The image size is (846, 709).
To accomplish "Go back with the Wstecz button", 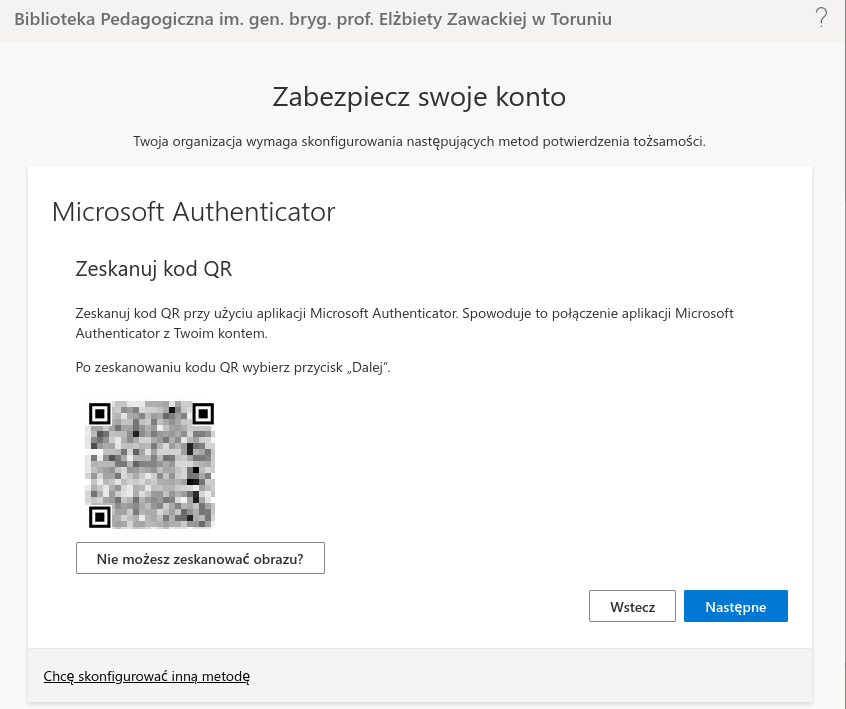I will pos(632,606).
